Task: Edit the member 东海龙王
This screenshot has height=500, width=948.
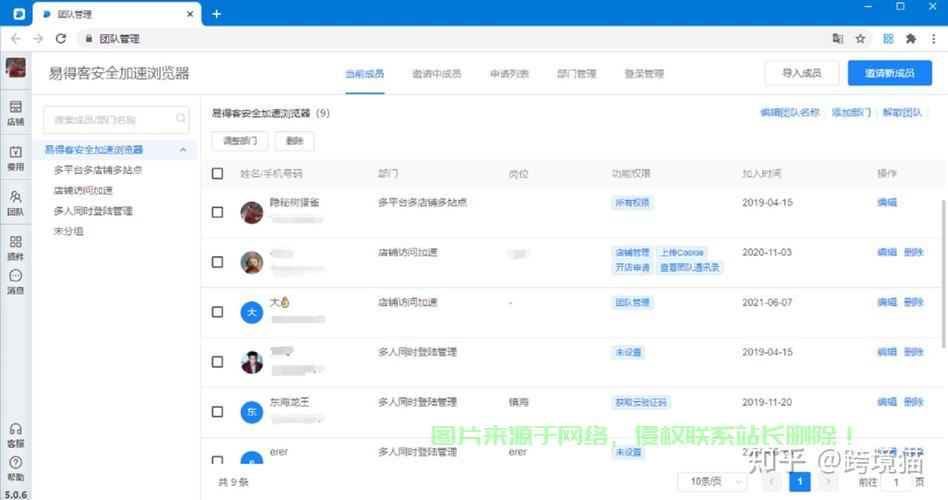Action: (887, 402)
